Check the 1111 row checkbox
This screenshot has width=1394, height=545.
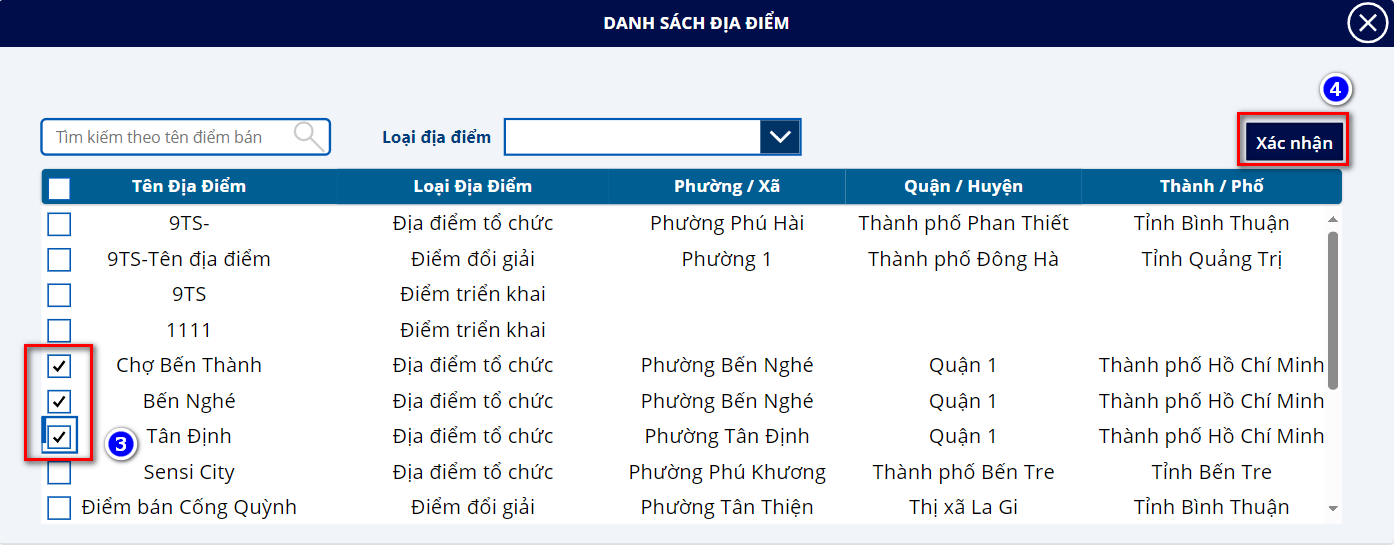pos(60,330)
